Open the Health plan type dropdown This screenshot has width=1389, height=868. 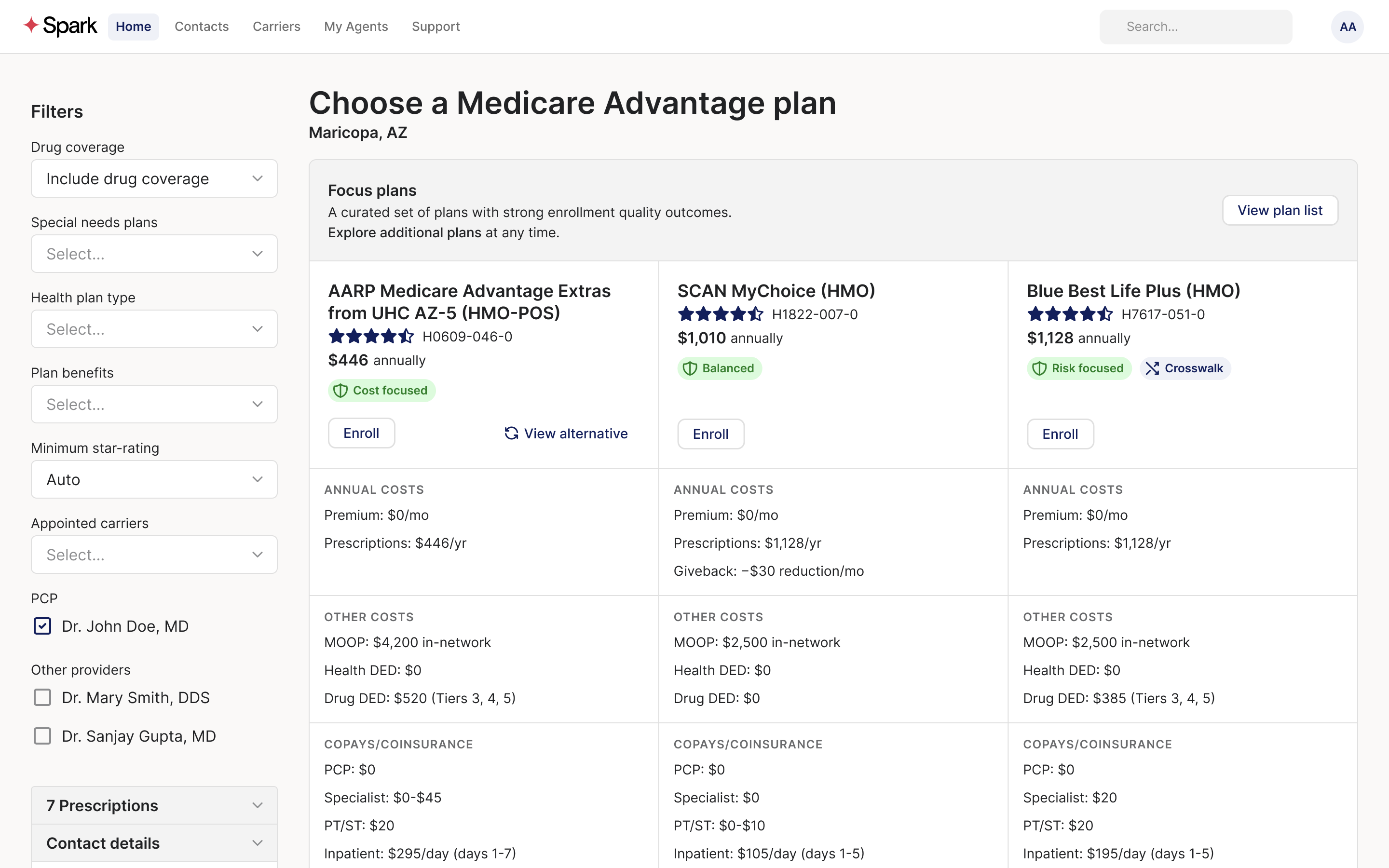tap(154, 329)
